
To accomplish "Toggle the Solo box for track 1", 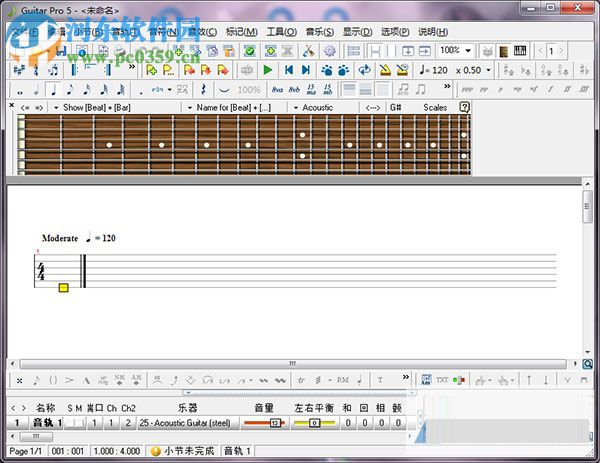I will [69, 423].
